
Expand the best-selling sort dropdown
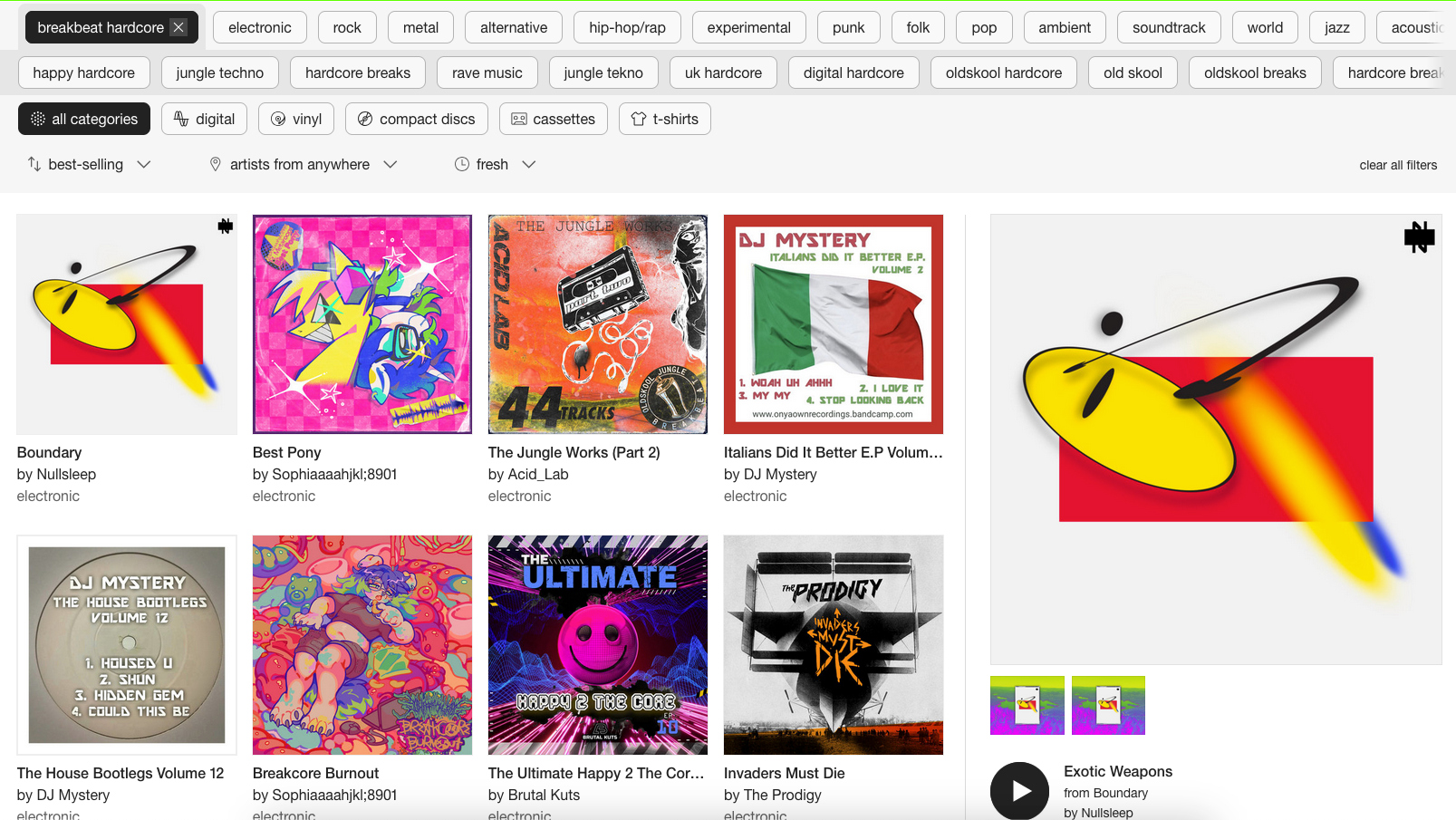[x=89, y=164]
